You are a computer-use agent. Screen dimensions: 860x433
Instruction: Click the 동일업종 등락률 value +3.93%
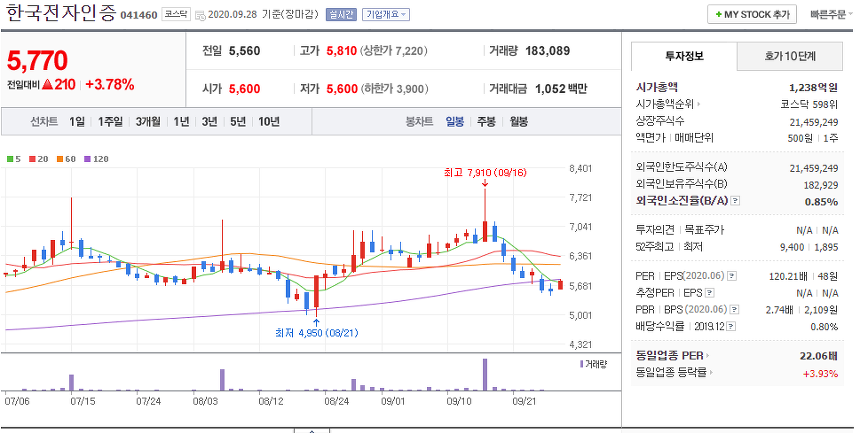tap(821, 374)
